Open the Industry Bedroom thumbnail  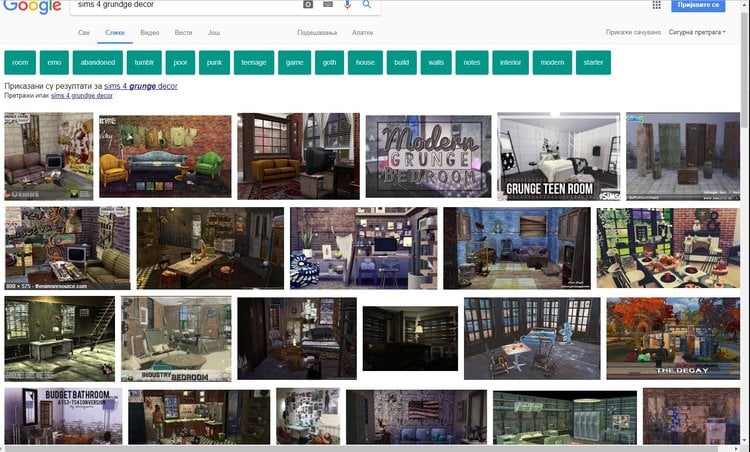point(176,339)
